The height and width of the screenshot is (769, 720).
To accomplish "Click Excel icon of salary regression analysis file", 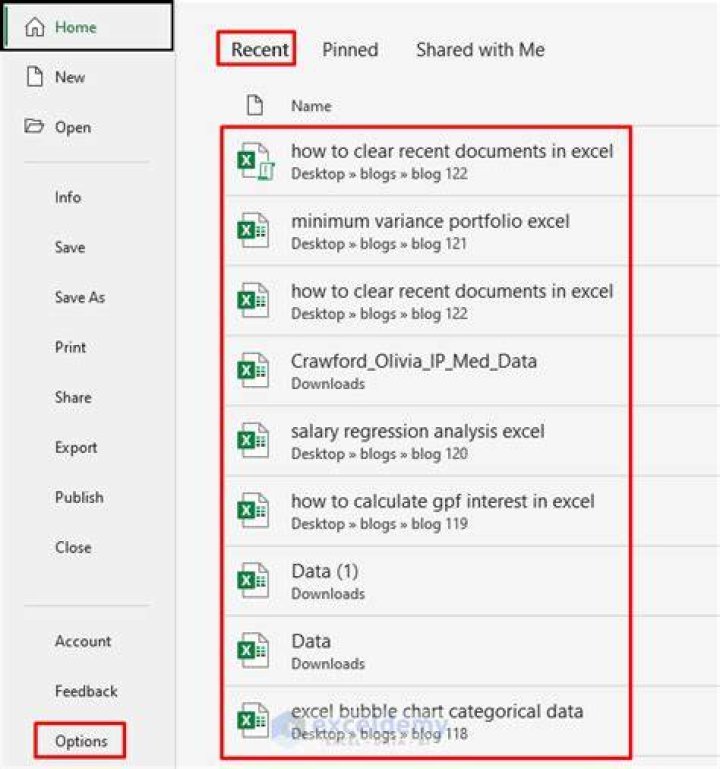I will point(253,440).
